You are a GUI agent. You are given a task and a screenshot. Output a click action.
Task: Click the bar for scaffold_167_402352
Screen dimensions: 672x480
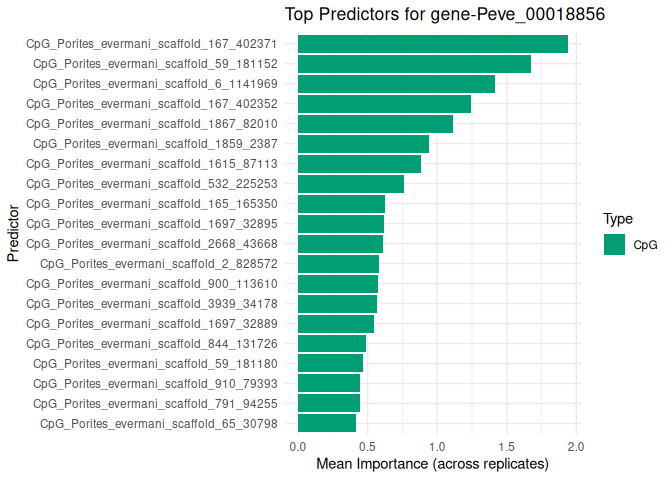pyautogui.click(x=384, y=104)
